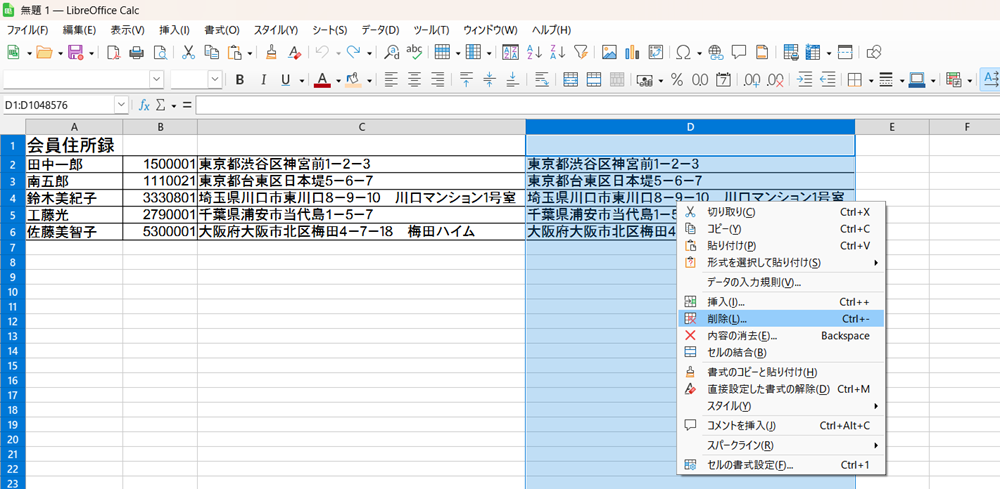Apply the Background Color highlight swatch

[x=353, y=80]
